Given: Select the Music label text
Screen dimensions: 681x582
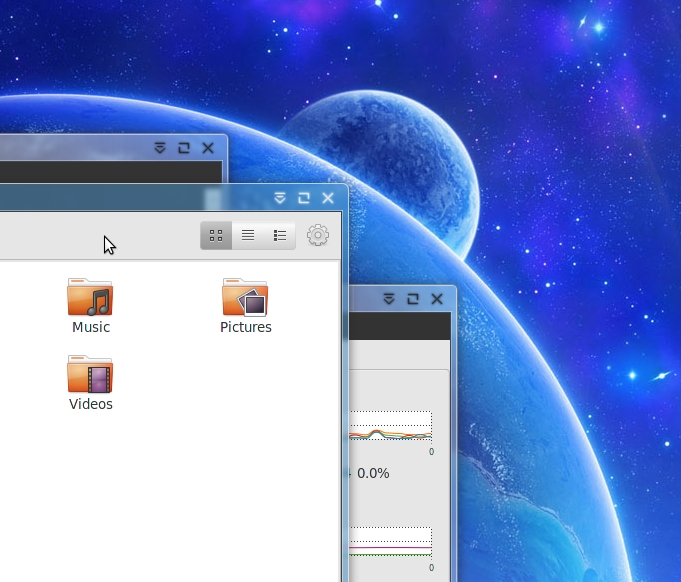Looking at the screenshot, I should coord(91,327).
